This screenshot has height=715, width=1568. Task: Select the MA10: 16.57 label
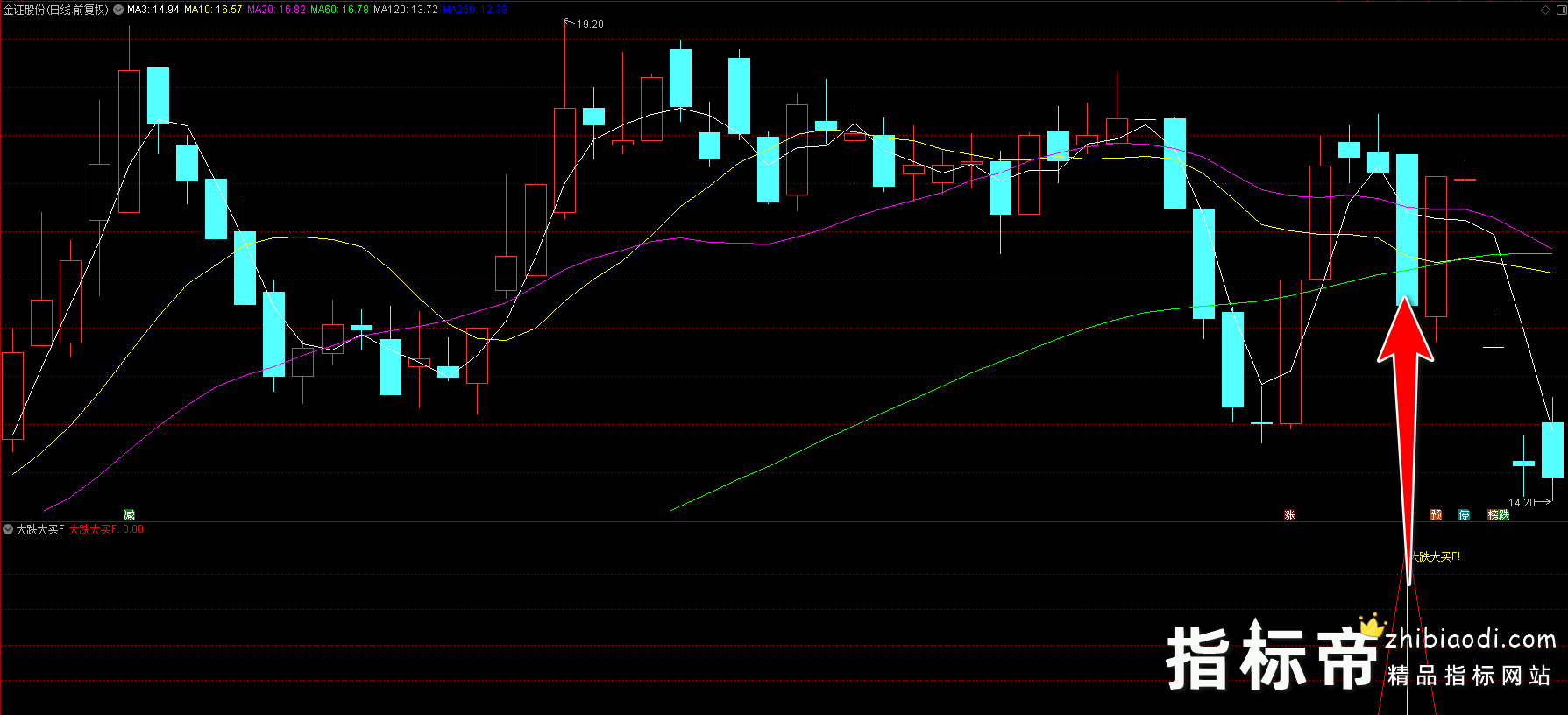click(213, 10)
